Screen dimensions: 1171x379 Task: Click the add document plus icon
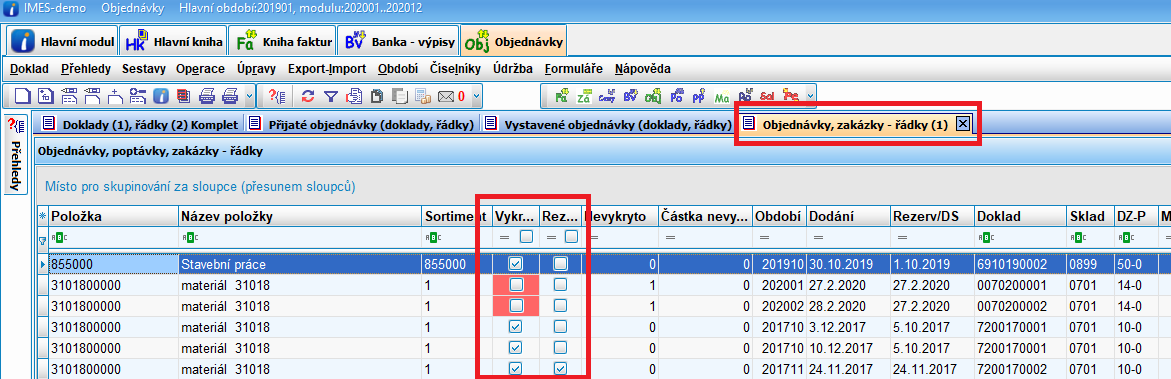coord(115,96)
